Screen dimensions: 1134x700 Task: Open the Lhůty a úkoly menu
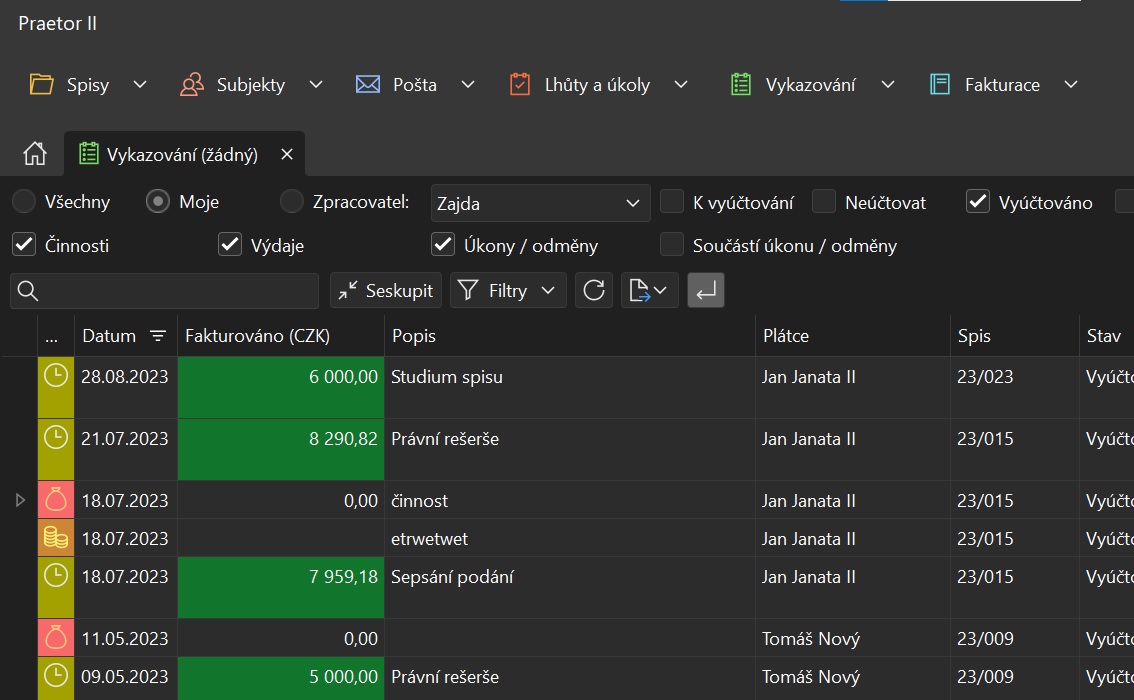pyautogui.click(x=597, y=85)
